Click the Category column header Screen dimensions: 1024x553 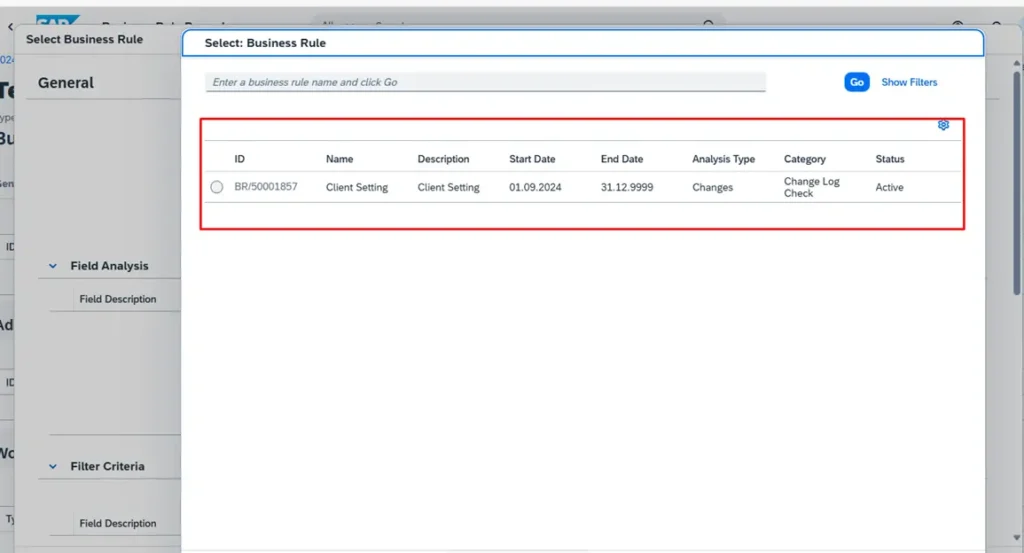click(805, 159)
